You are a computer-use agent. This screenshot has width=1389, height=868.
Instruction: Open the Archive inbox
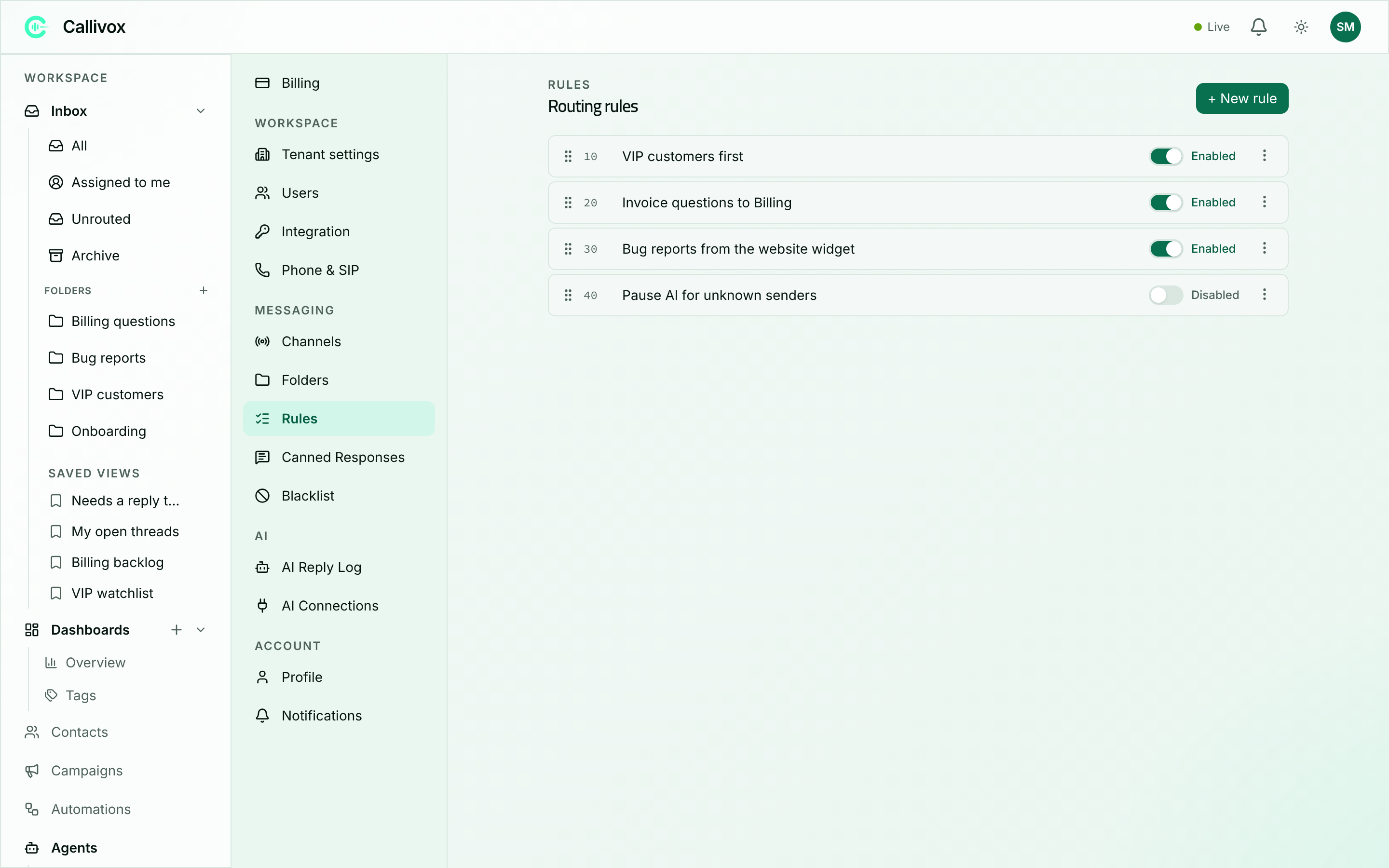click(x=127, y=256)
